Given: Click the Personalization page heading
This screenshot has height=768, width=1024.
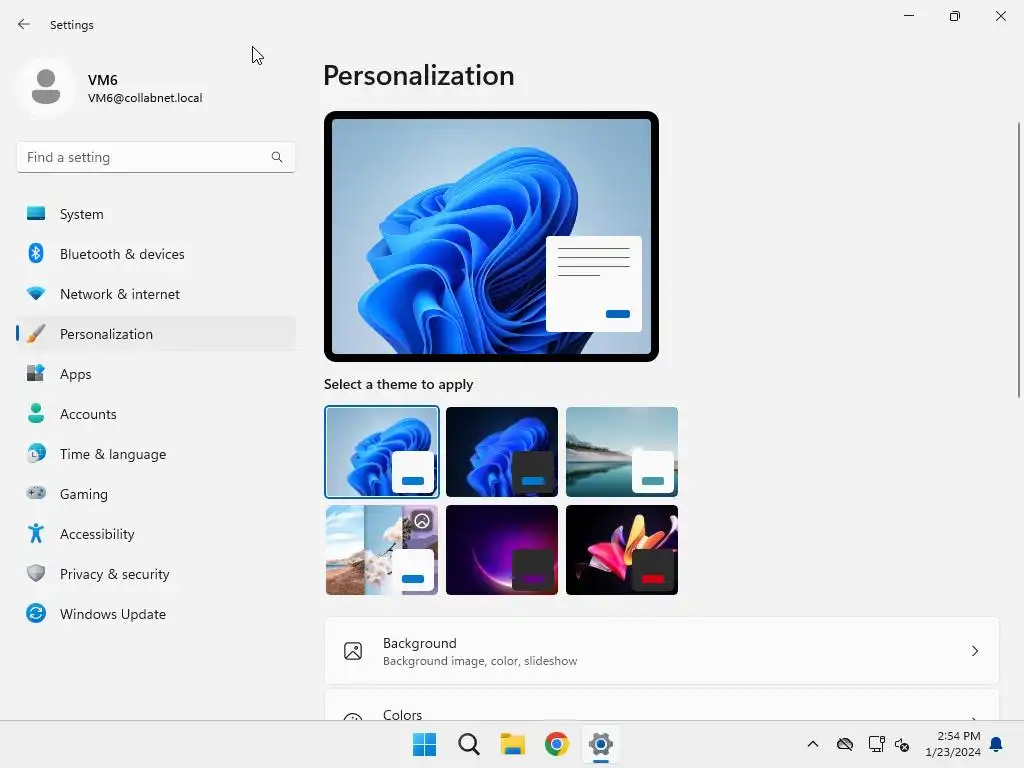Looking at the screenshot, I should 419,76.
